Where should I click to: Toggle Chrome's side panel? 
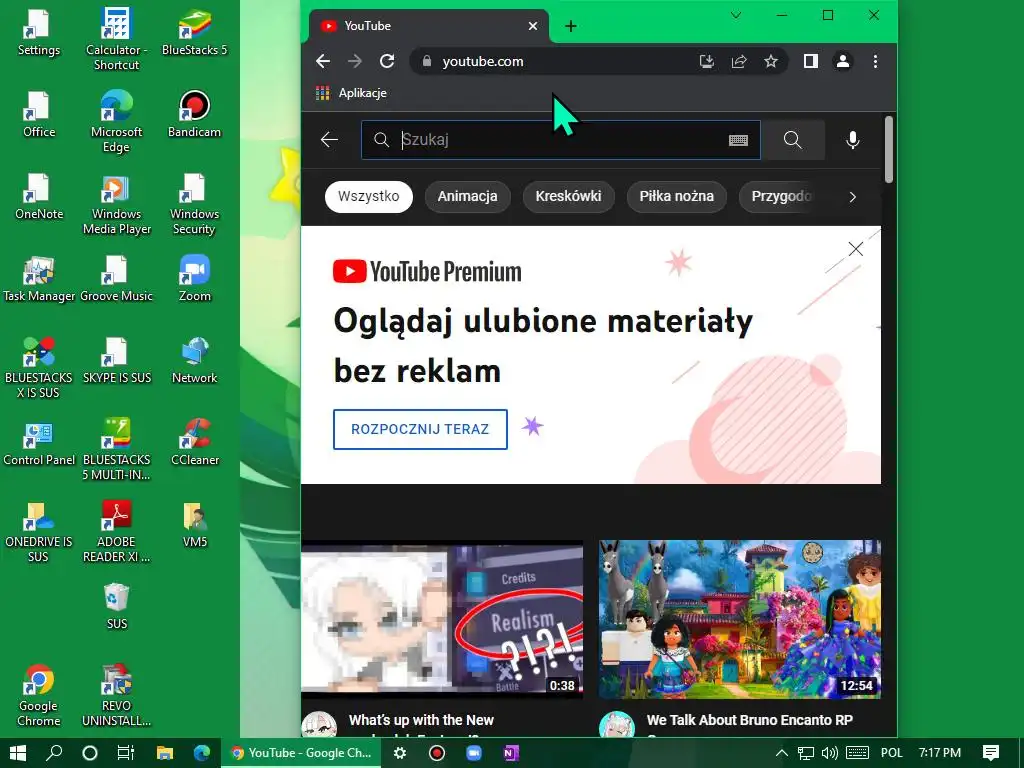pos(810,61)
